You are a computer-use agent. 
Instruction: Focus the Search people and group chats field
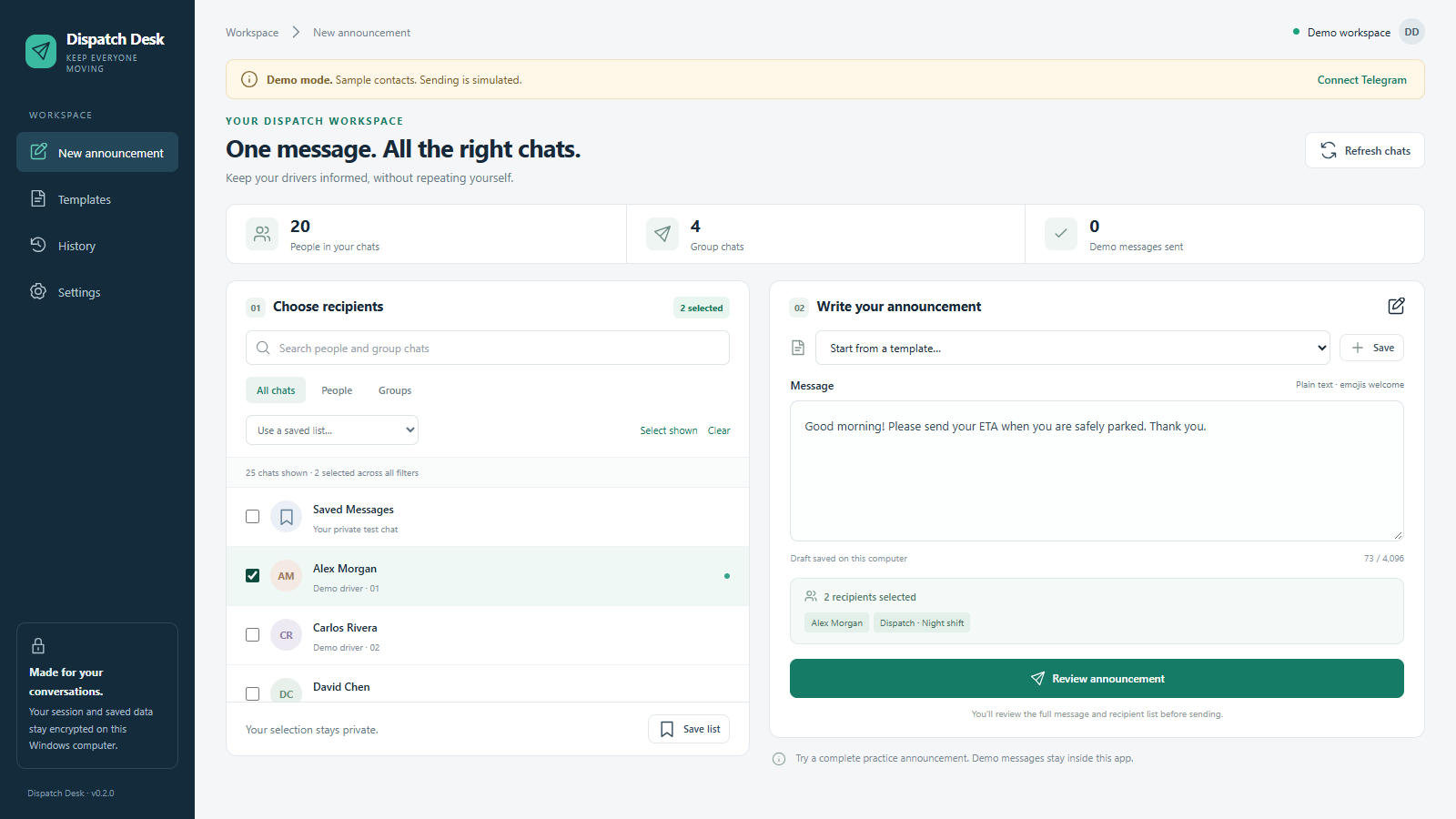pos(488,348)
